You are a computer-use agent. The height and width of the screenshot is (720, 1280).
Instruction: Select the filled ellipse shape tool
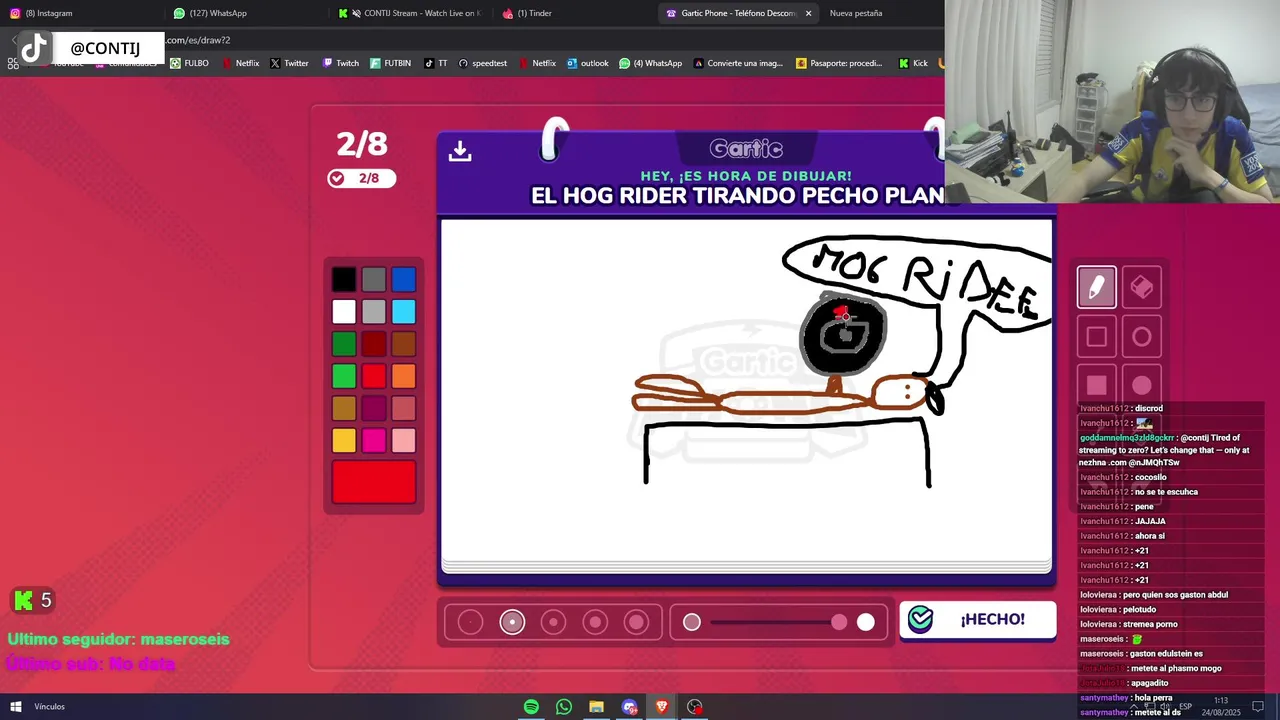coord(1141,385)
